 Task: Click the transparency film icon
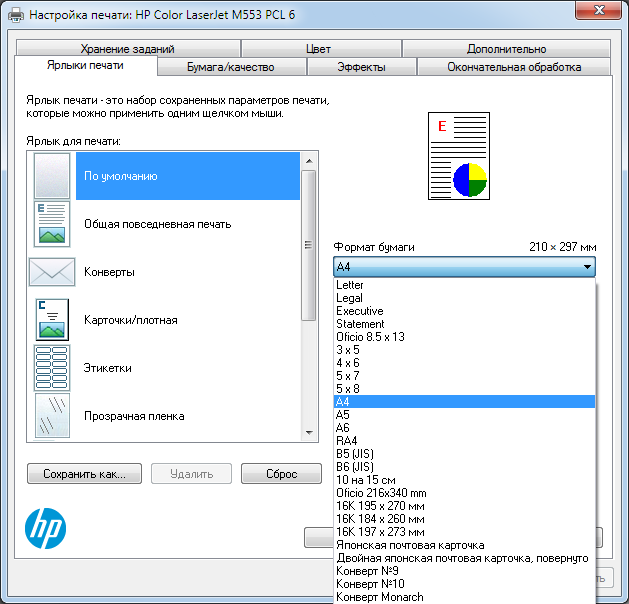52,416
